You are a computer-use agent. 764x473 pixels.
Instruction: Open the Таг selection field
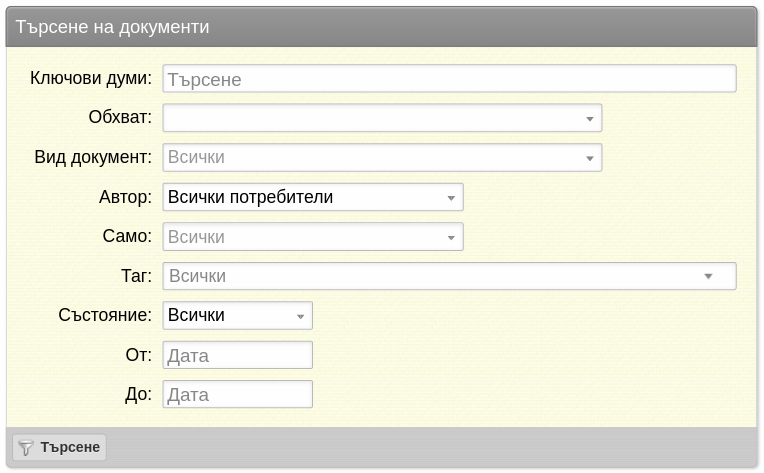[449, 276]
